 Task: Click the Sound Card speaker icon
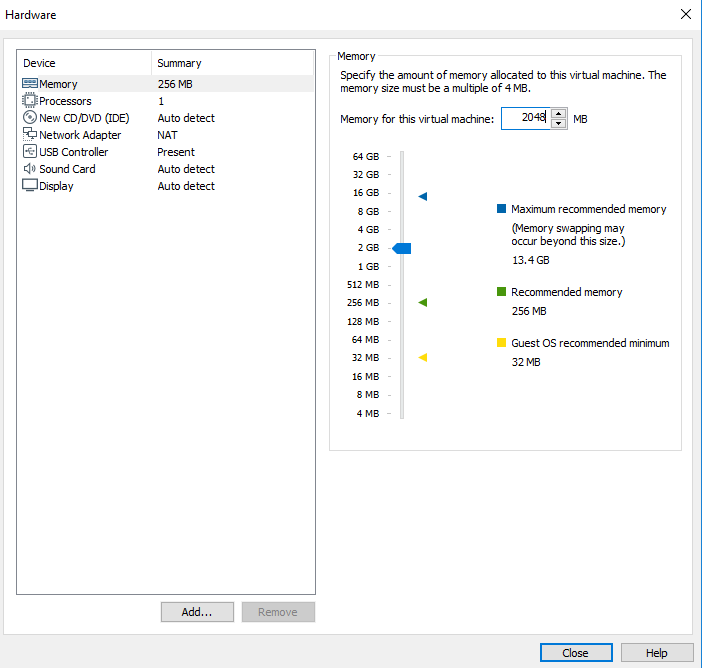point(30,169)
